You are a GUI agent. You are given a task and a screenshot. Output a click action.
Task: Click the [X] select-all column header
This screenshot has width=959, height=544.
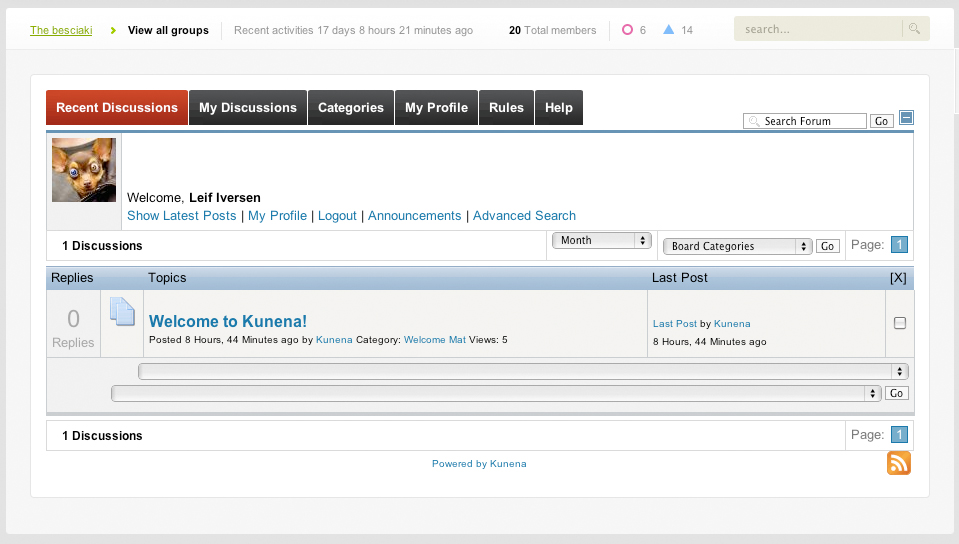897,277
